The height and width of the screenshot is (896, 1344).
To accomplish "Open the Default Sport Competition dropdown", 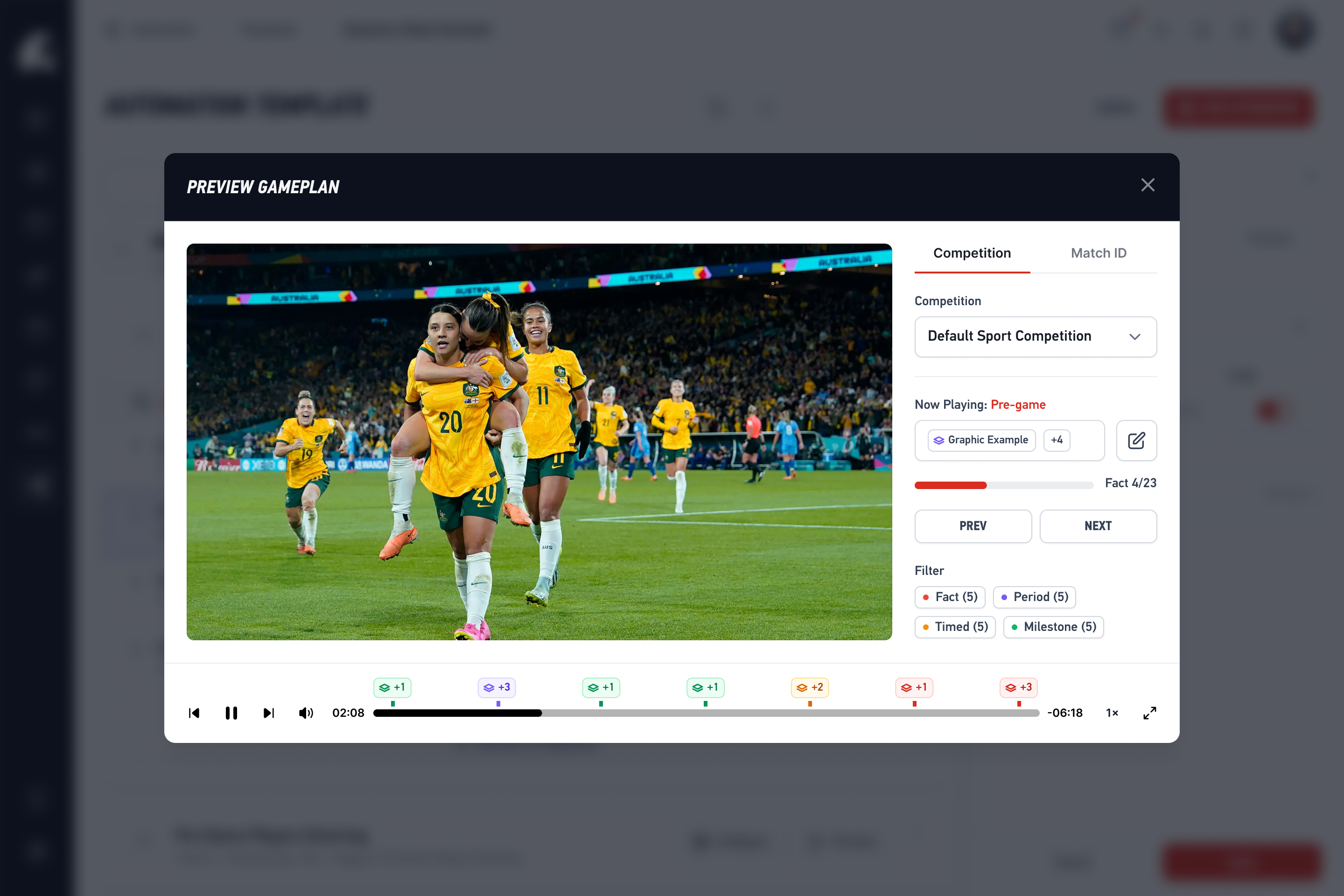I will [x=1036, y=336].
